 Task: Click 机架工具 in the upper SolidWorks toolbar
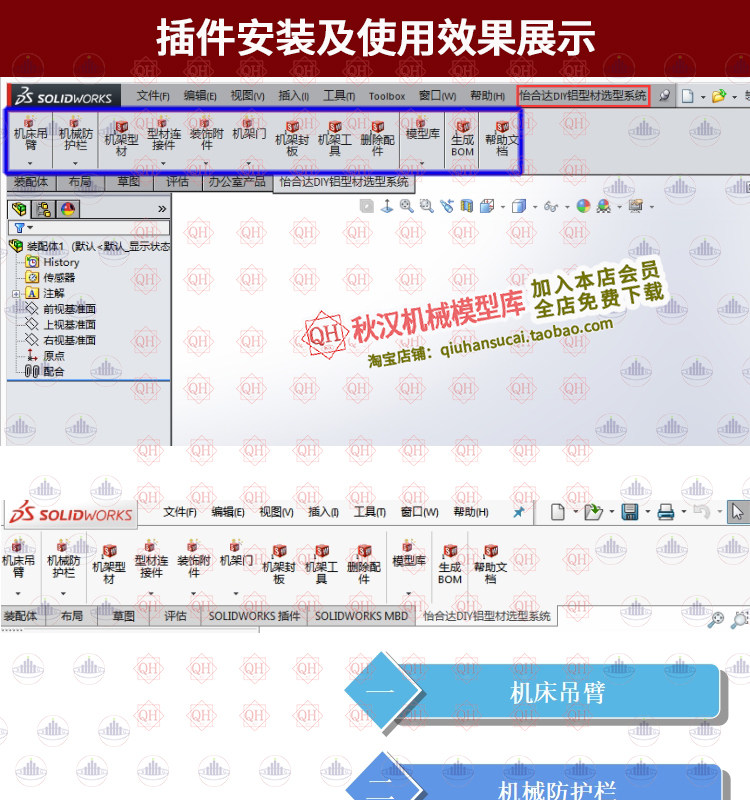pos(335,139)
